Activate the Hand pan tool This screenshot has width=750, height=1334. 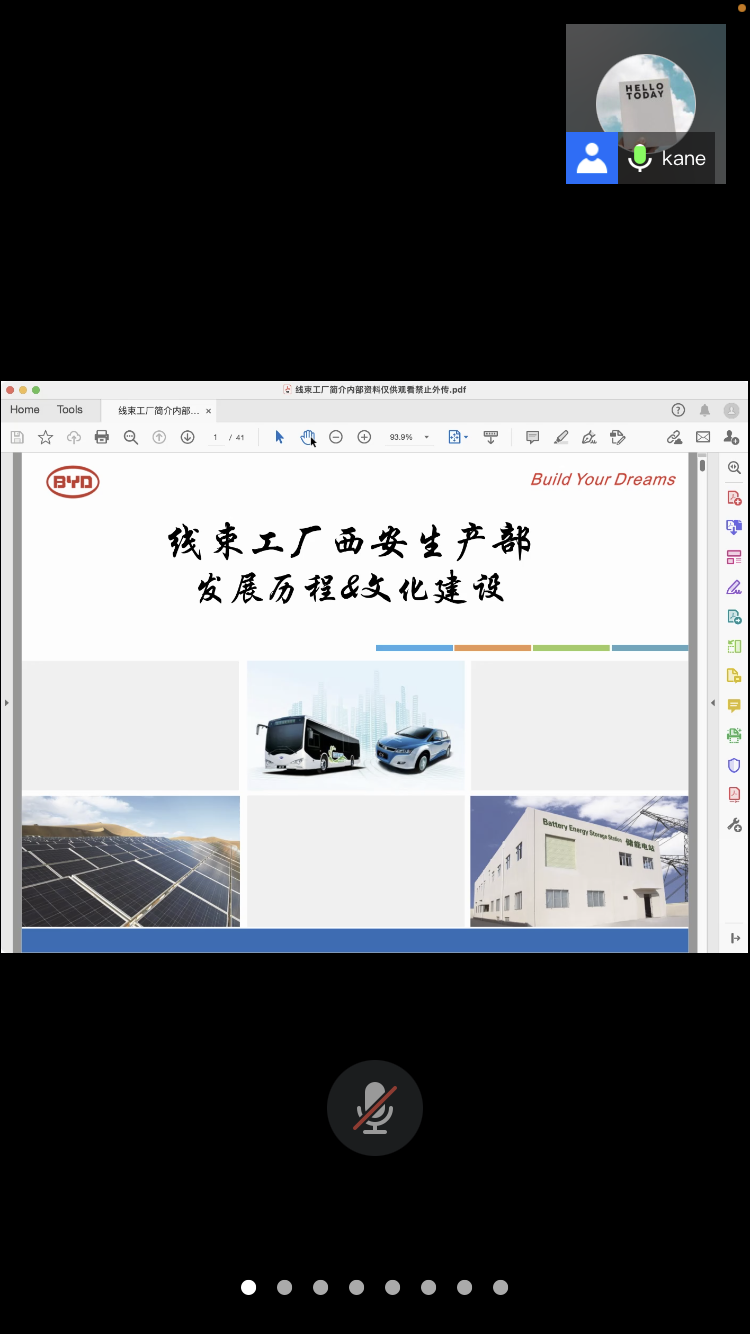[308, 437]
